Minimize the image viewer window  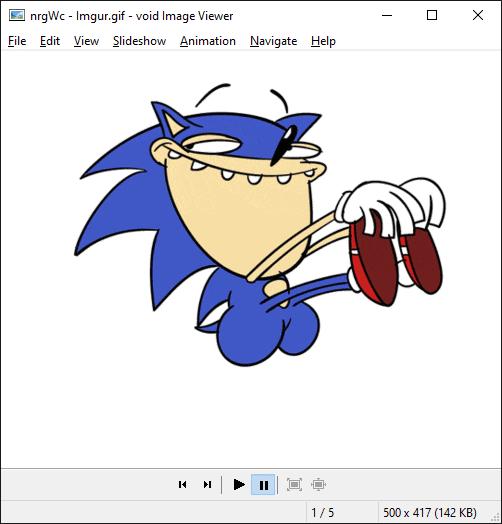(387, 15)
